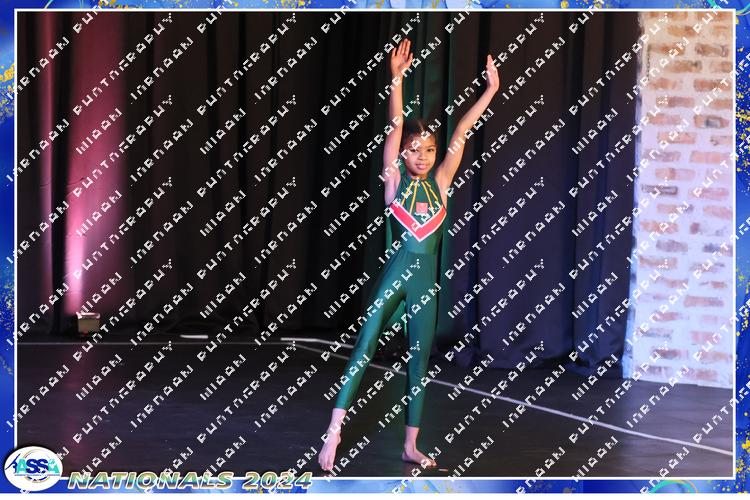Click the dancer's green leotard chest emblem
This screenshot has height=500, width=750.
coord(421,207)
